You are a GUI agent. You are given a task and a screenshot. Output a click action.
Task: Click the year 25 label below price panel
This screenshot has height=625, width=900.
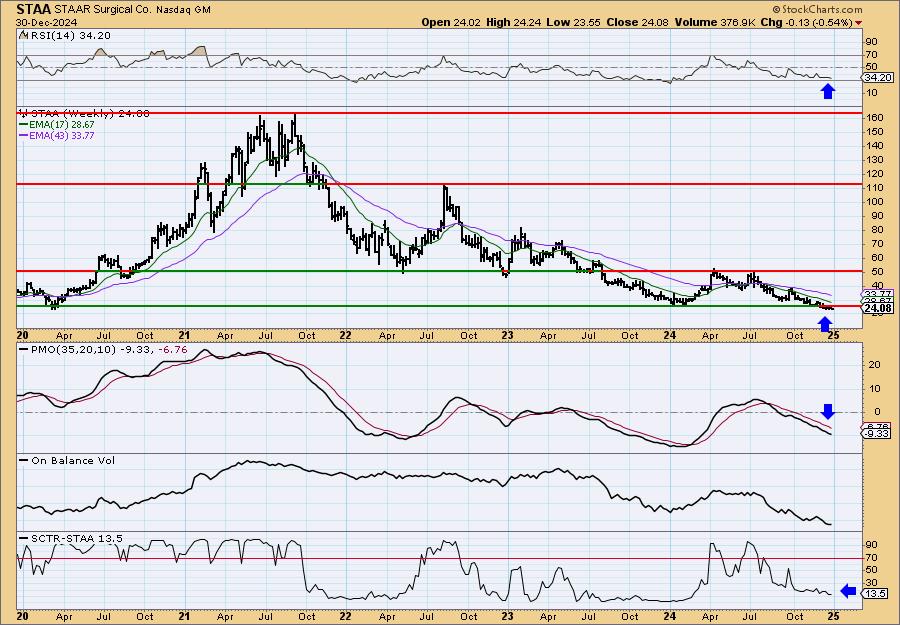pyautogui.click(x=833, y=335)
